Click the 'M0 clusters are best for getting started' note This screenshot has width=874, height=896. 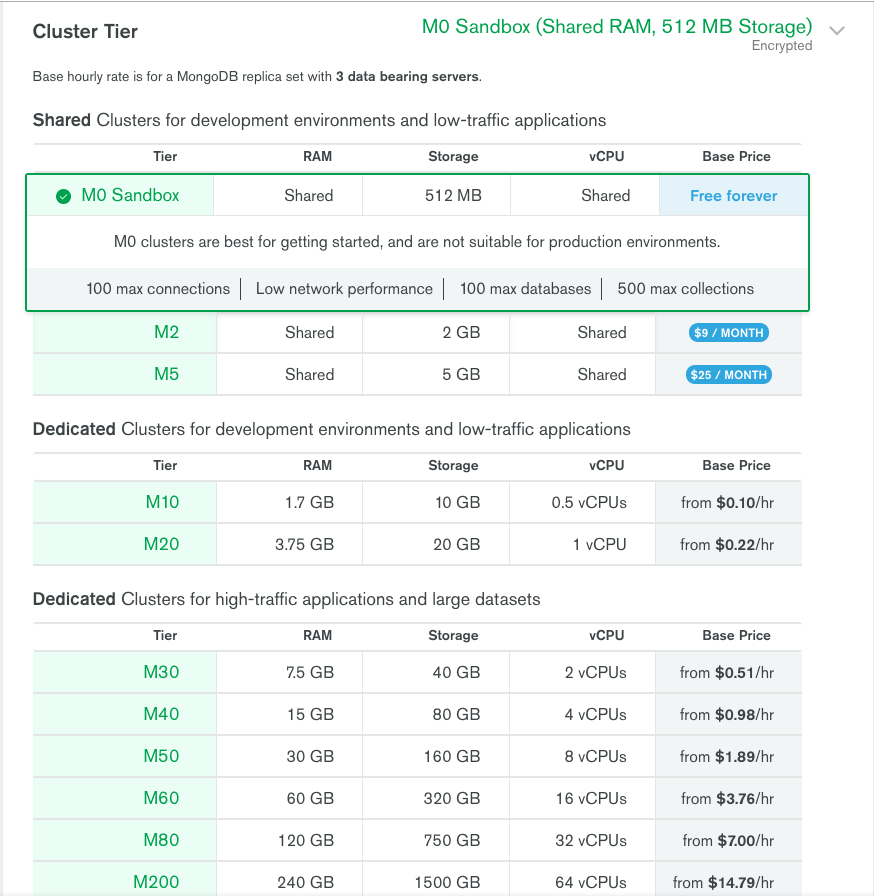click(417, 242)
